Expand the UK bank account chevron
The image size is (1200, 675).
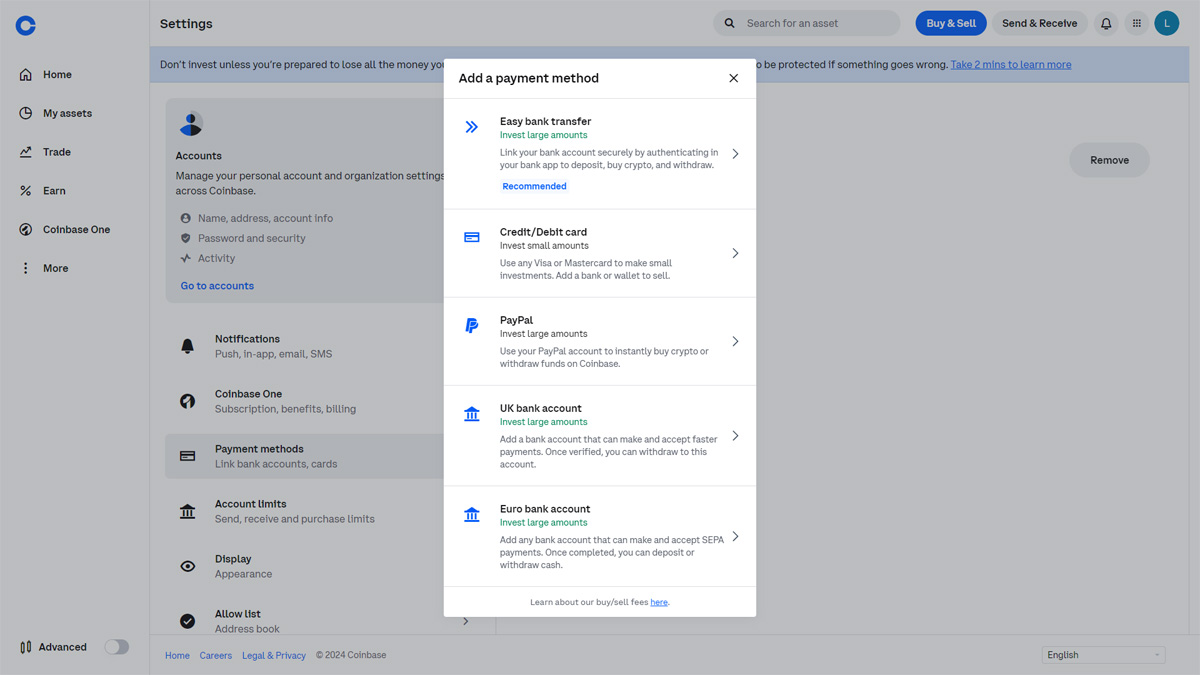coord(735,436)
